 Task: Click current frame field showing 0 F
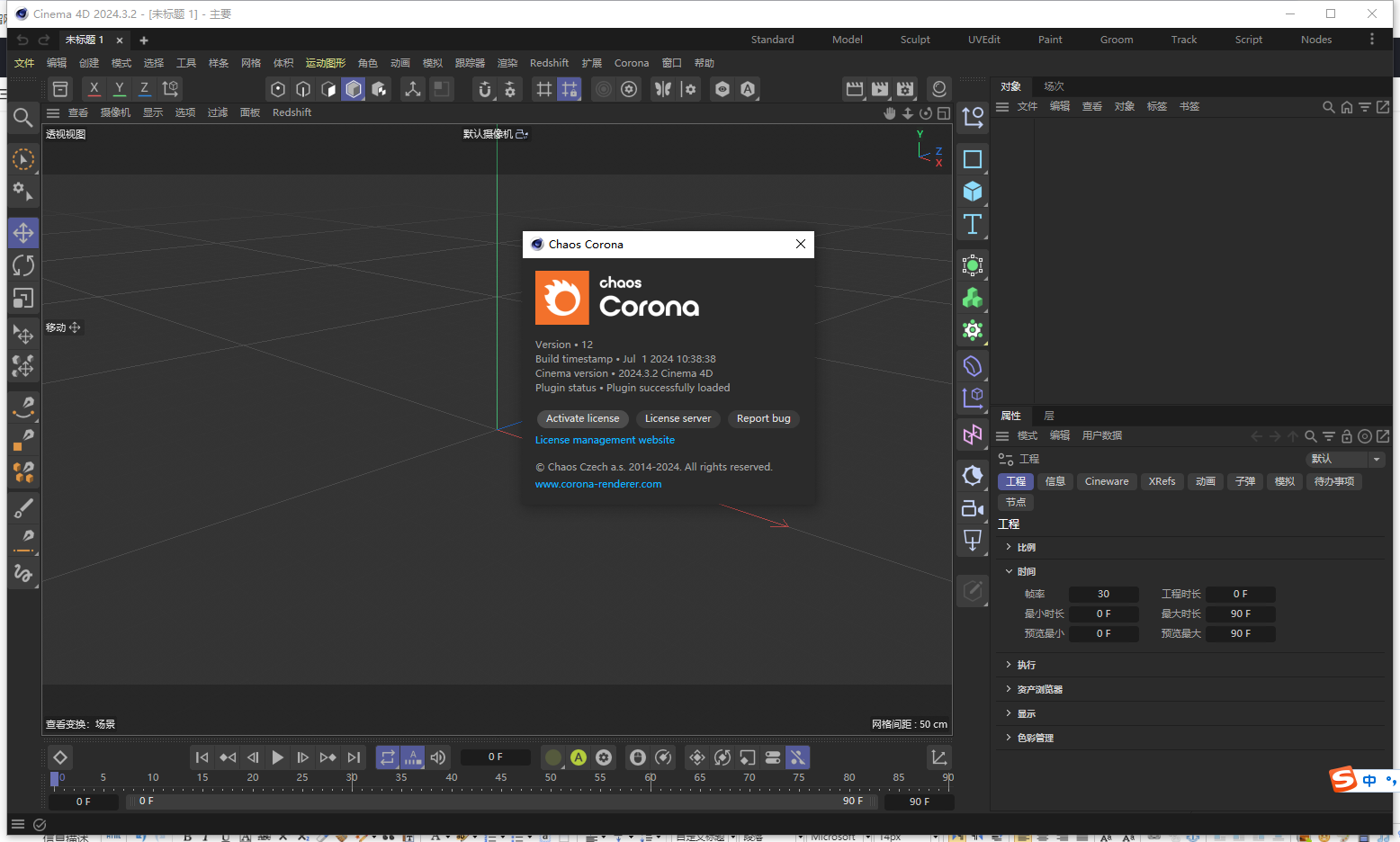(x=495, y=757)
